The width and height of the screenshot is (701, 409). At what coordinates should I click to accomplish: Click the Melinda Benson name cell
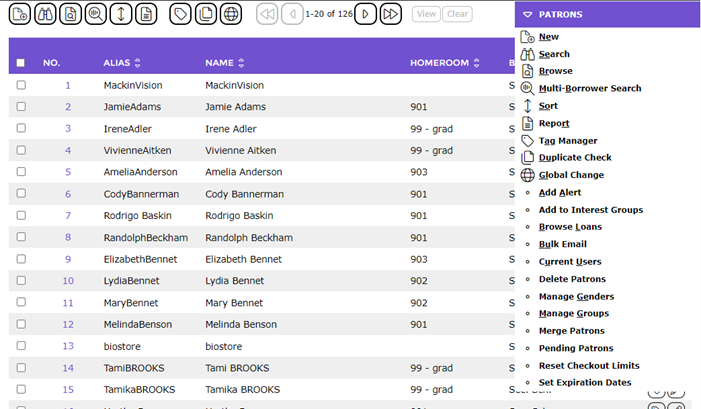coord(241,325)
